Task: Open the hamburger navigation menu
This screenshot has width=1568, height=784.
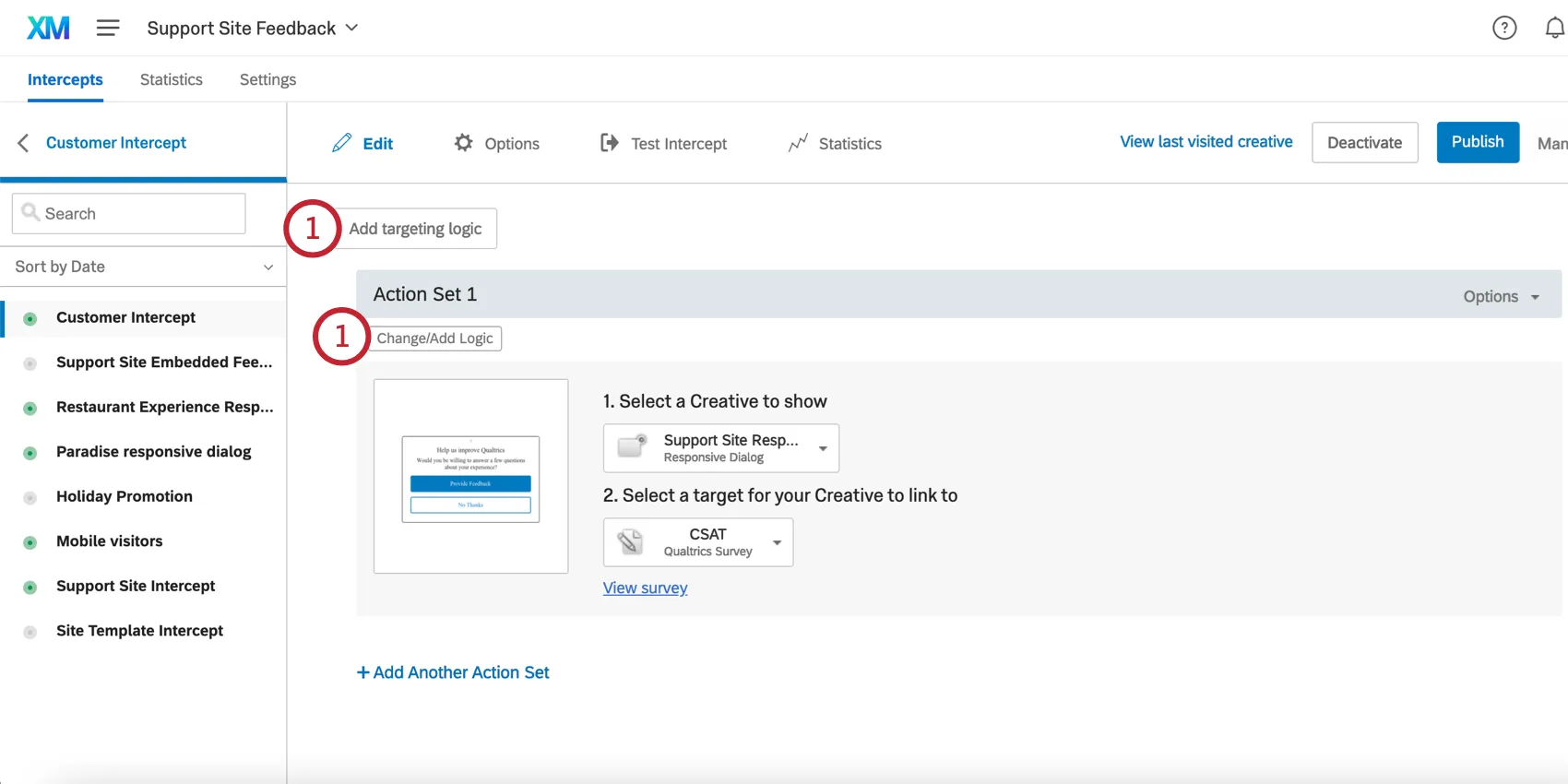Action: coord(108,29)
